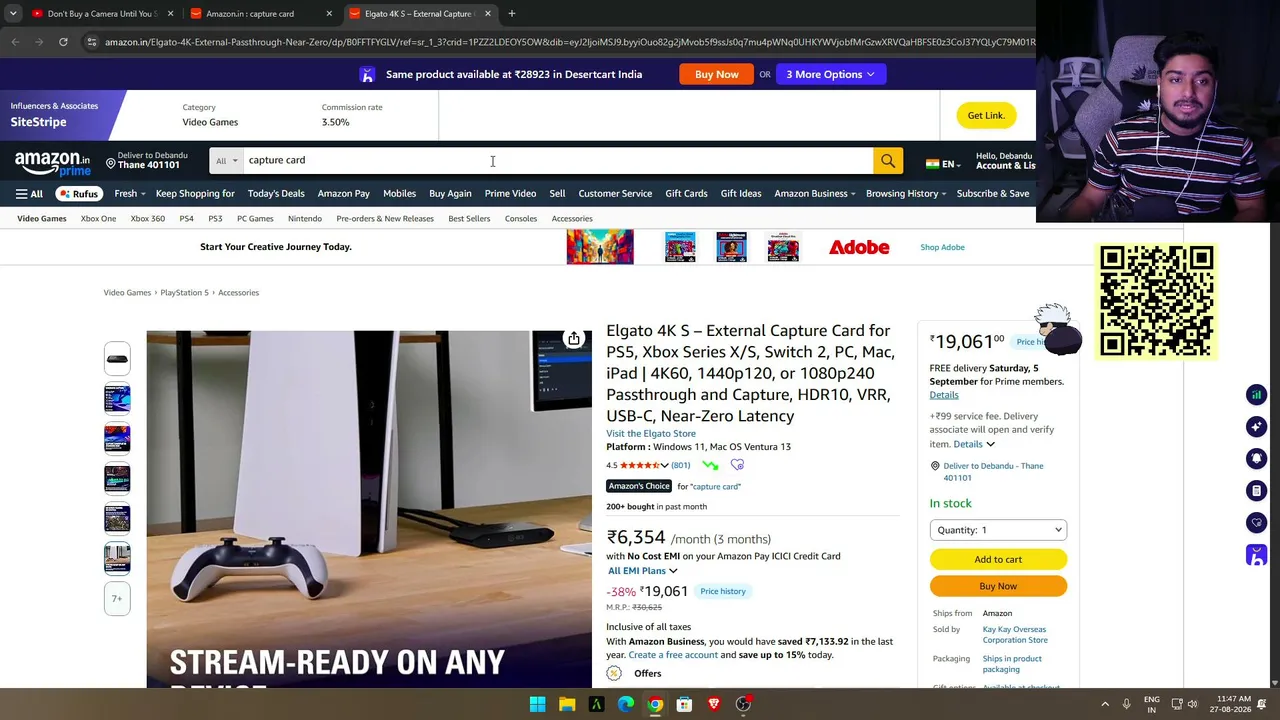Image resolution: width=1280 pixels, height=720 pixels.
Task: Show the 7+ more product images
Action: (117, 599)
